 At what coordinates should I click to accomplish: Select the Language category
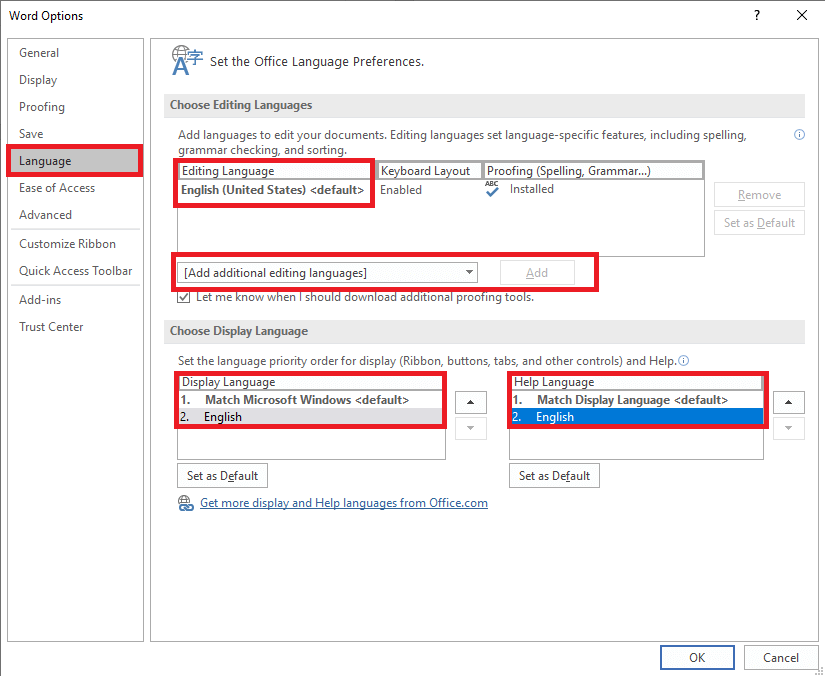pos(75,161)
